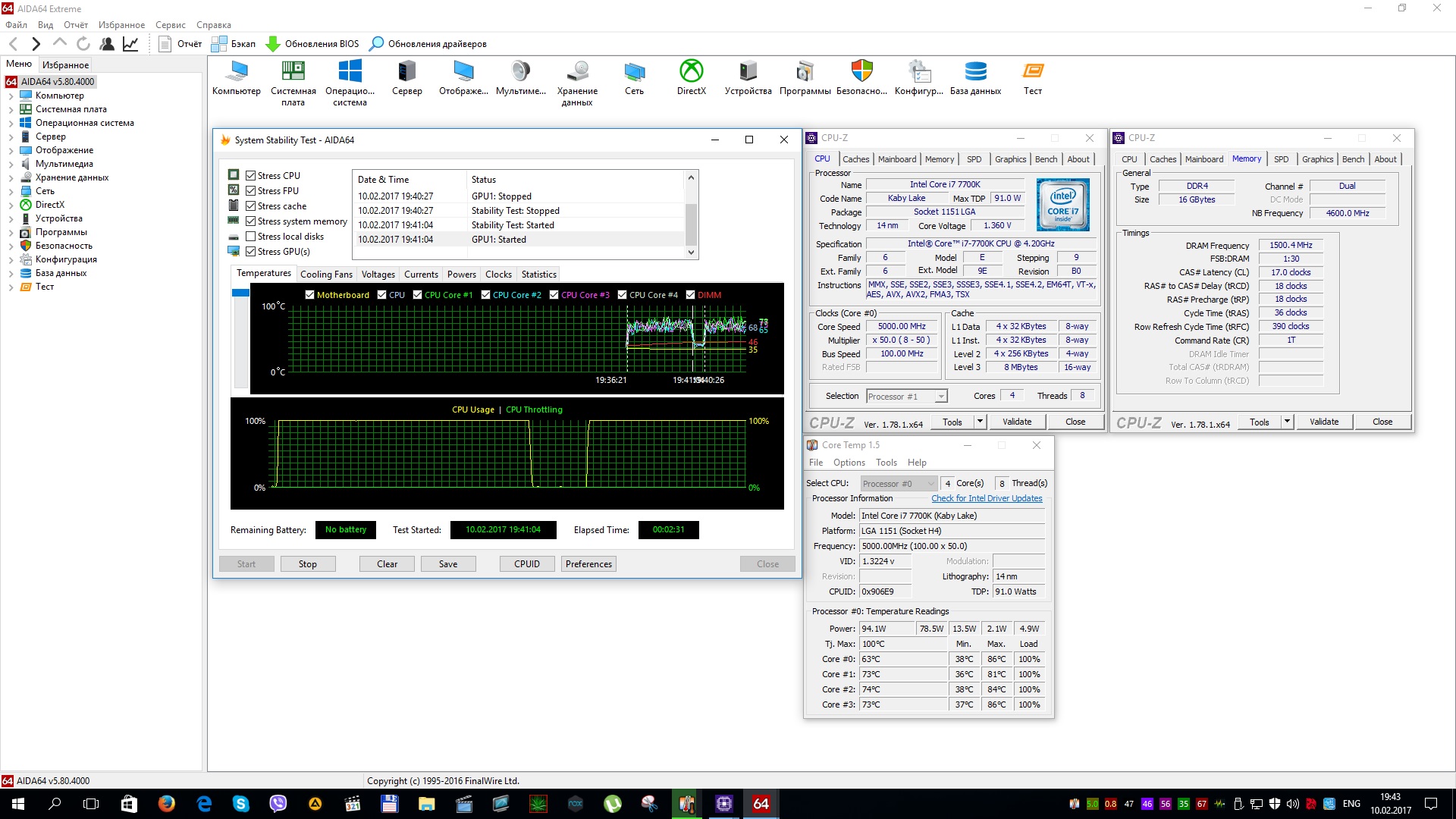
Task: Uncheck the Stress FPU option
Action: click(x=251, y=191)
